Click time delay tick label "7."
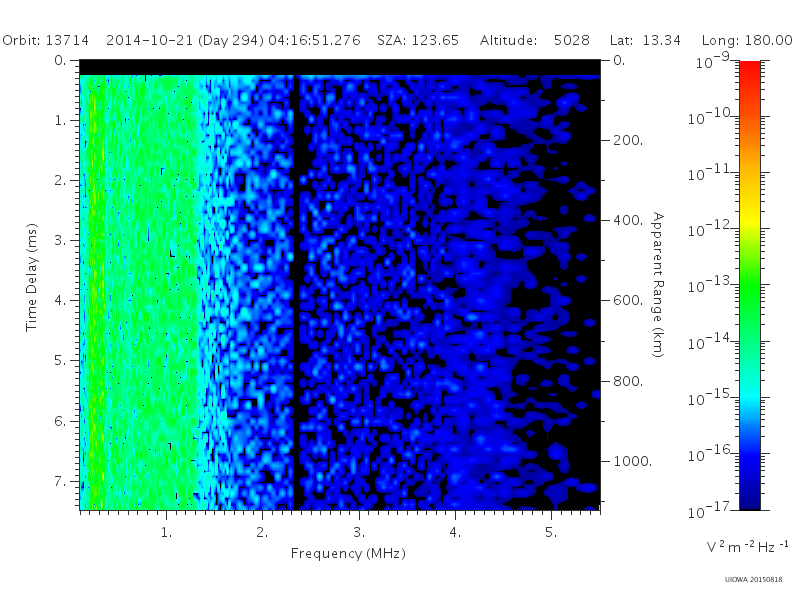This screenshot has height=600, width=800. [x=61, y=481]
